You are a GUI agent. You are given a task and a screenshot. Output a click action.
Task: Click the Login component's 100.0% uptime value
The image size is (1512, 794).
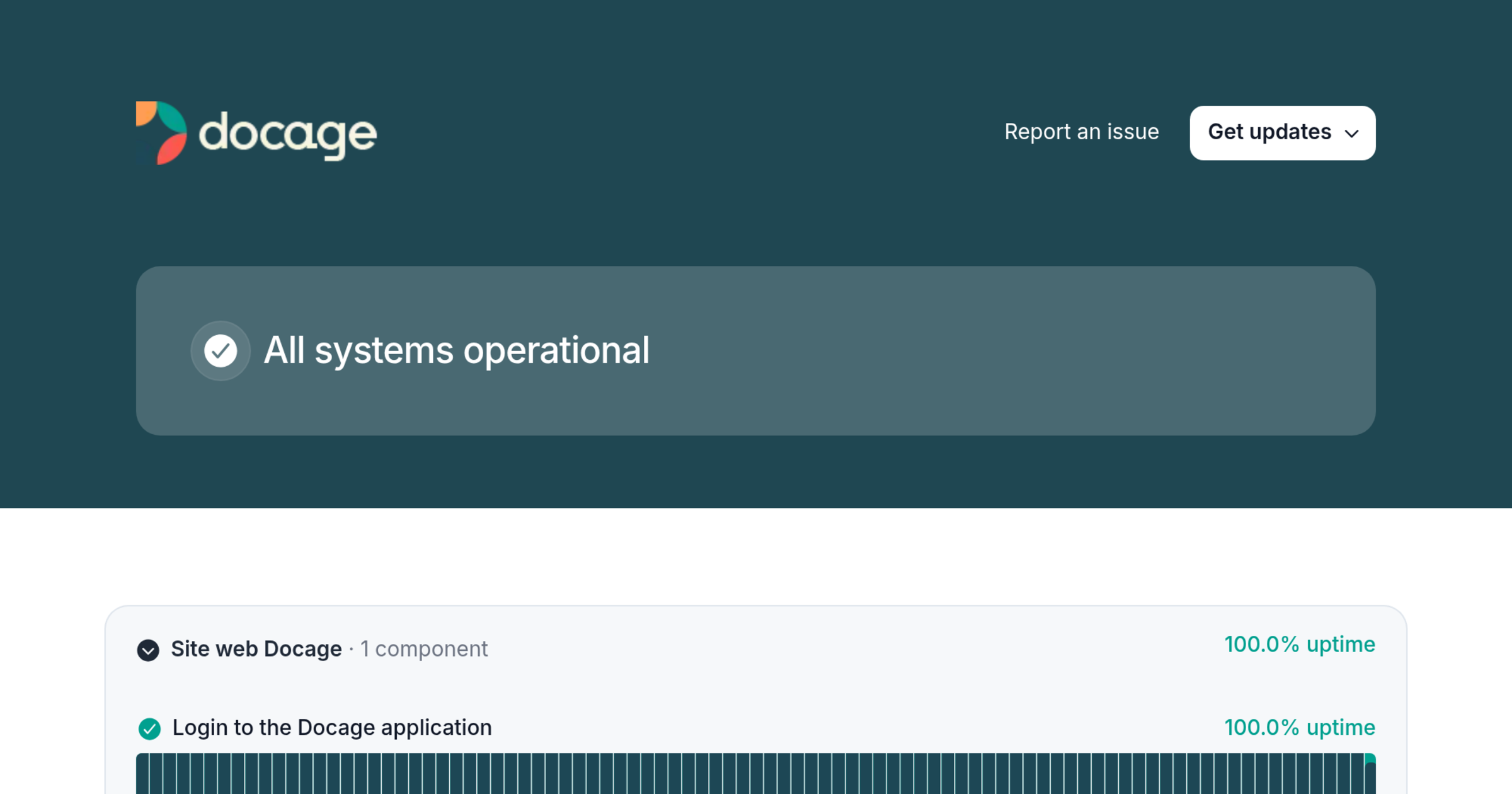[1300, 727]
